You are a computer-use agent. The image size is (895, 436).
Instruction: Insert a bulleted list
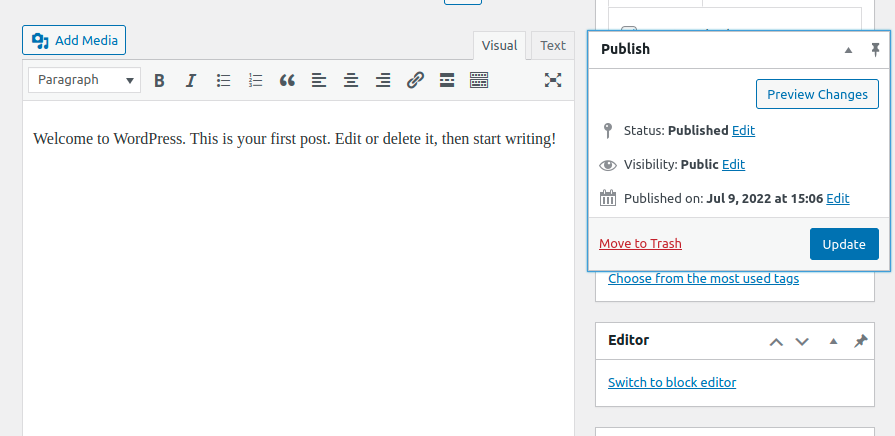[x=224, y=80]
